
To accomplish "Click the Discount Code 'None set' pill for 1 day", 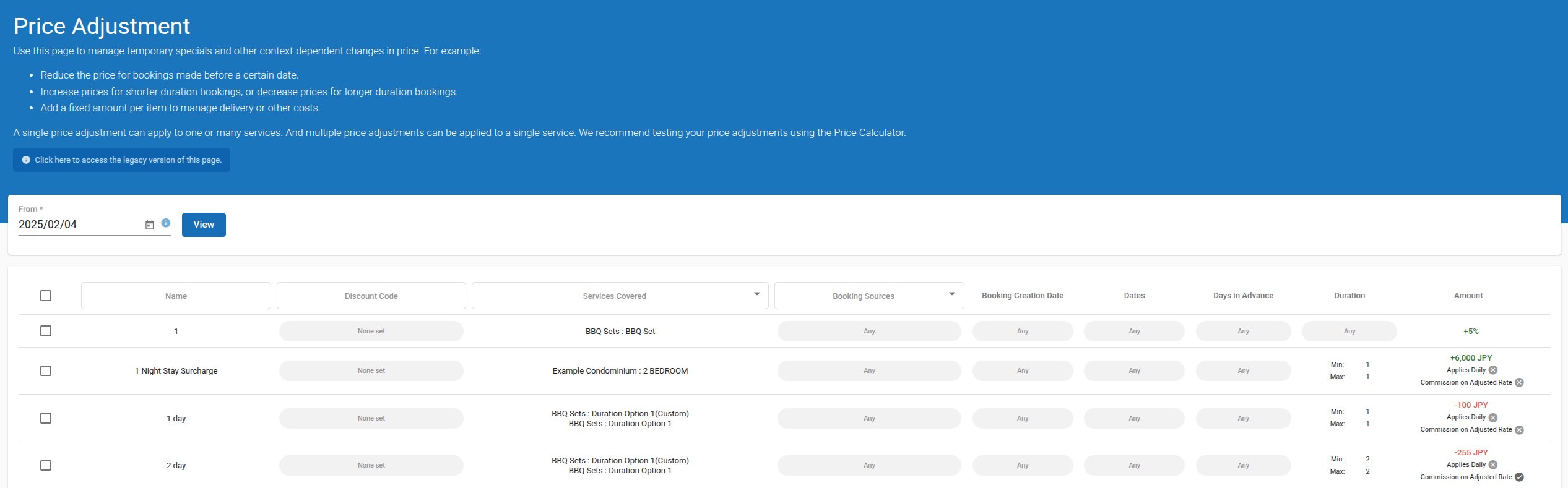I will tap(371, 419).
